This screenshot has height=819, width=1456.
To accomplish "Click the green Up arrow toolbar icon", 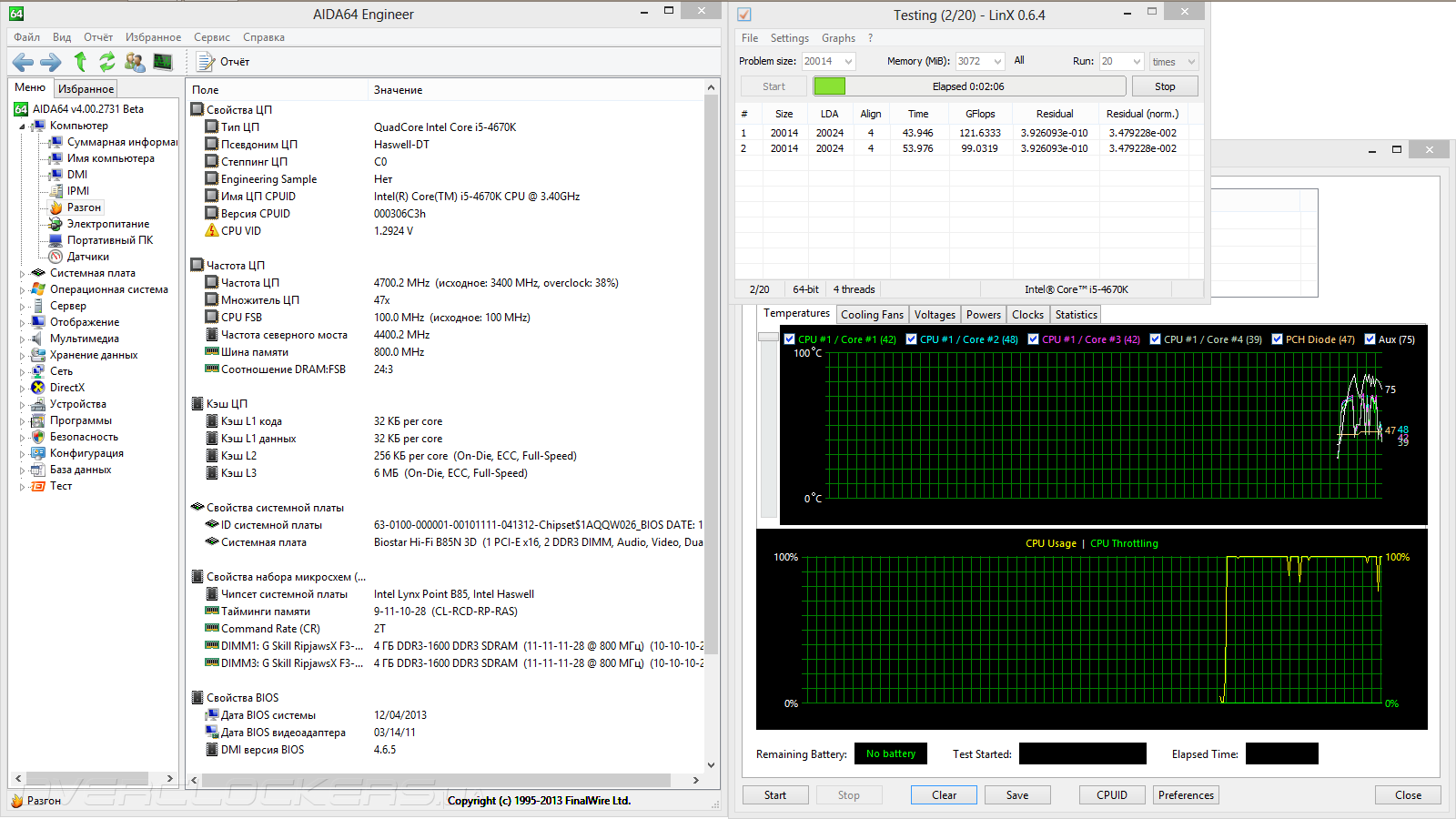I will point(80,62).
